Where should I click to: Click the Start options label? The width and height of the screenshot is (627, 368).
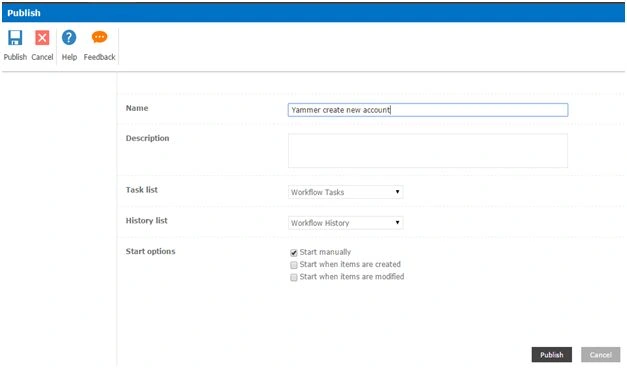150,251
